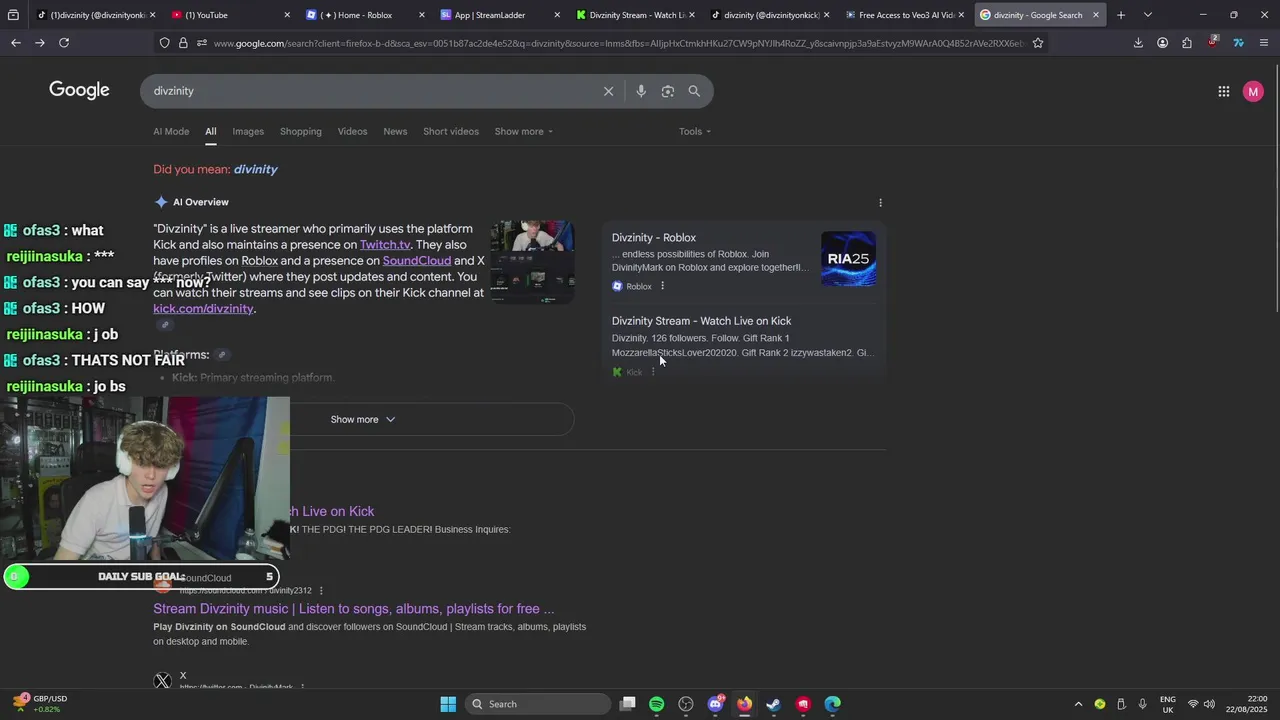Switch to the YouTube tab

coord(228,15)
